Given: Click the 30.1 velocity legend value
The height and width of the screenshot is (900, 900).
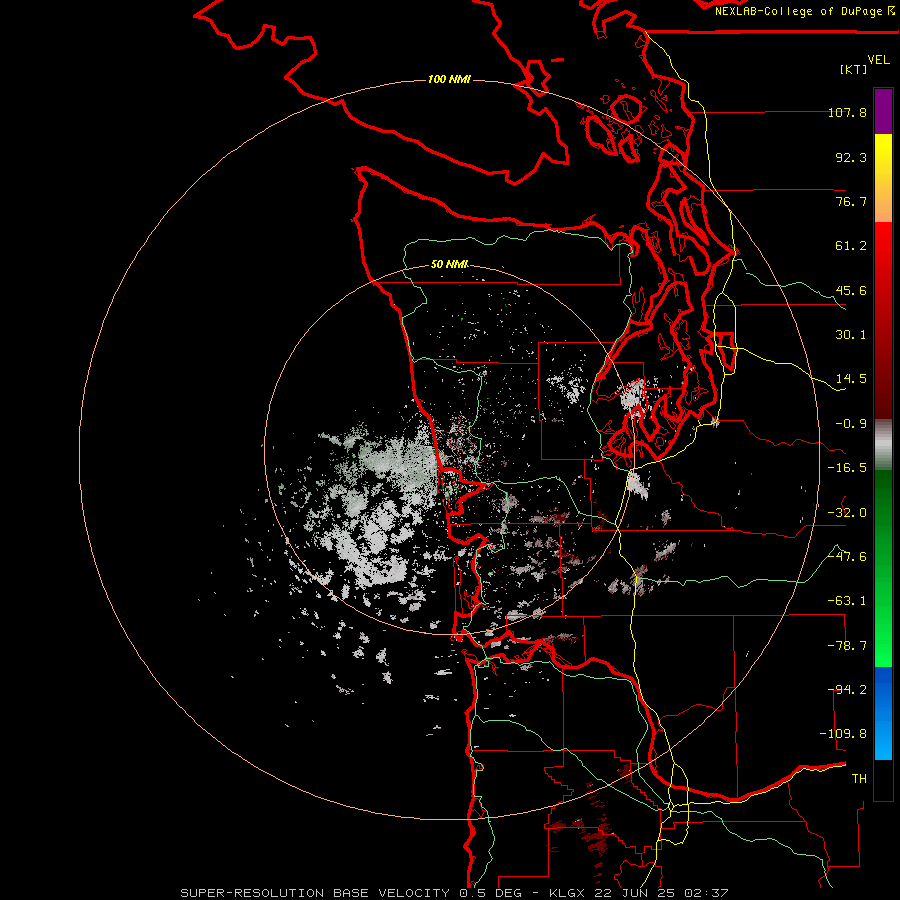Looking at the screenshot, I should click(851, 335).
